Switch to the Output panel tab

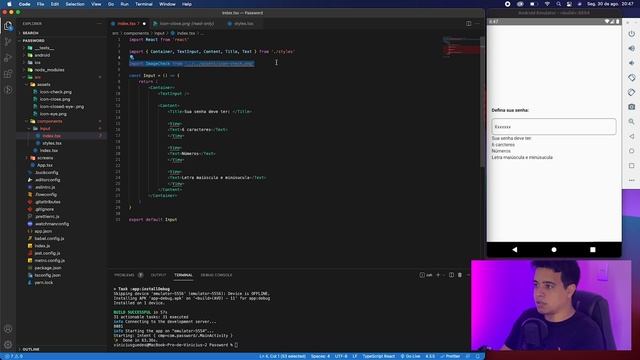coord(158,275)
